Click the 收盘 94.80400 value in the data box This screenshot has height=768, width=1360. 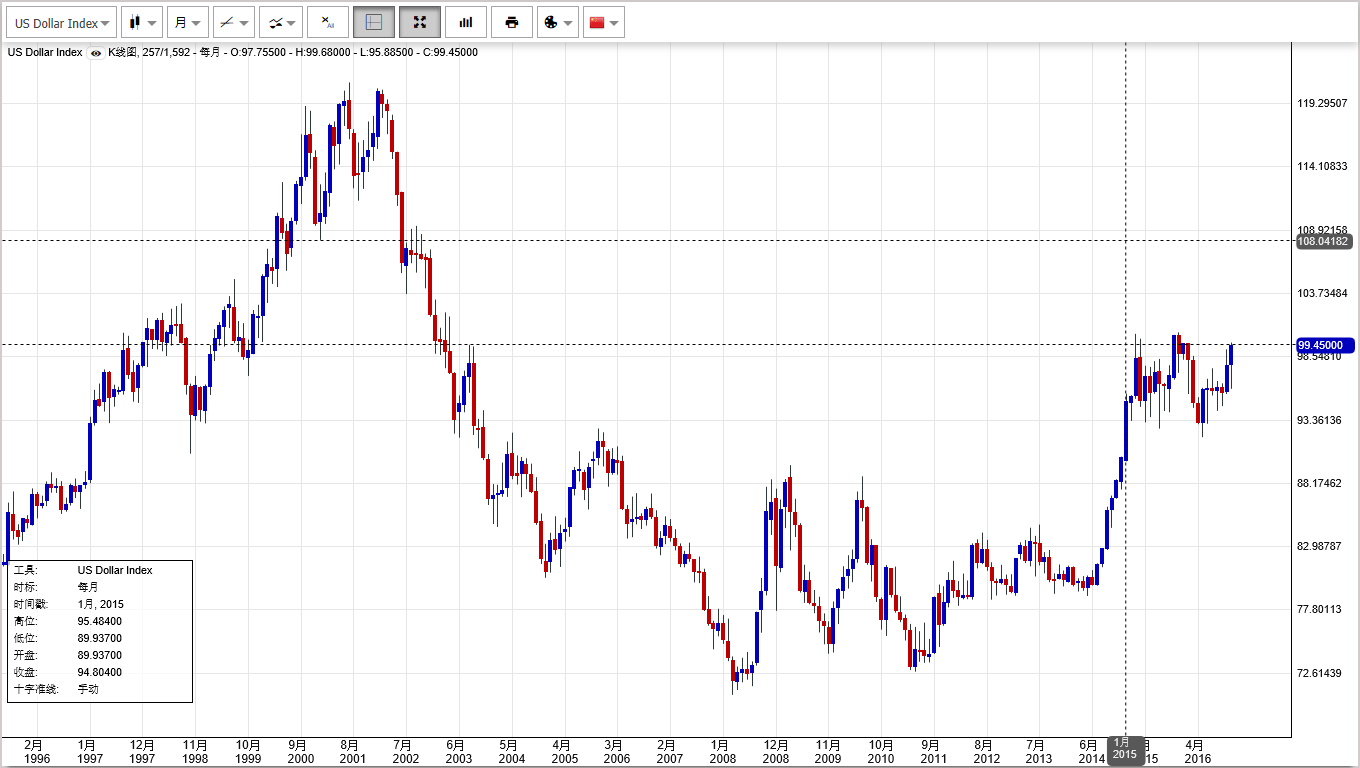(x=100, y=672)
